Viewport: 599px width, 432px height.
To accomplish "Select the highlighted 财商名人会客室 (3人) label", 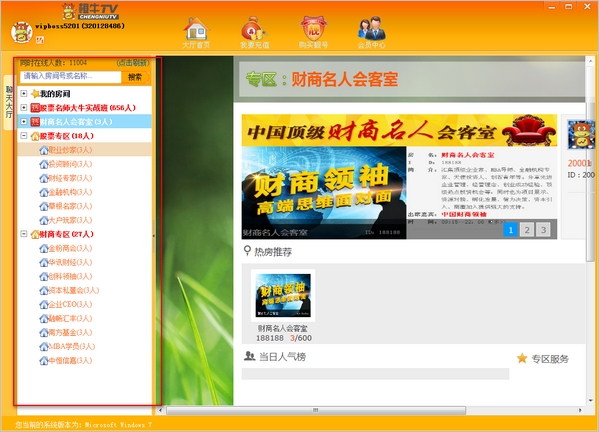I will [x=76, y=122].
